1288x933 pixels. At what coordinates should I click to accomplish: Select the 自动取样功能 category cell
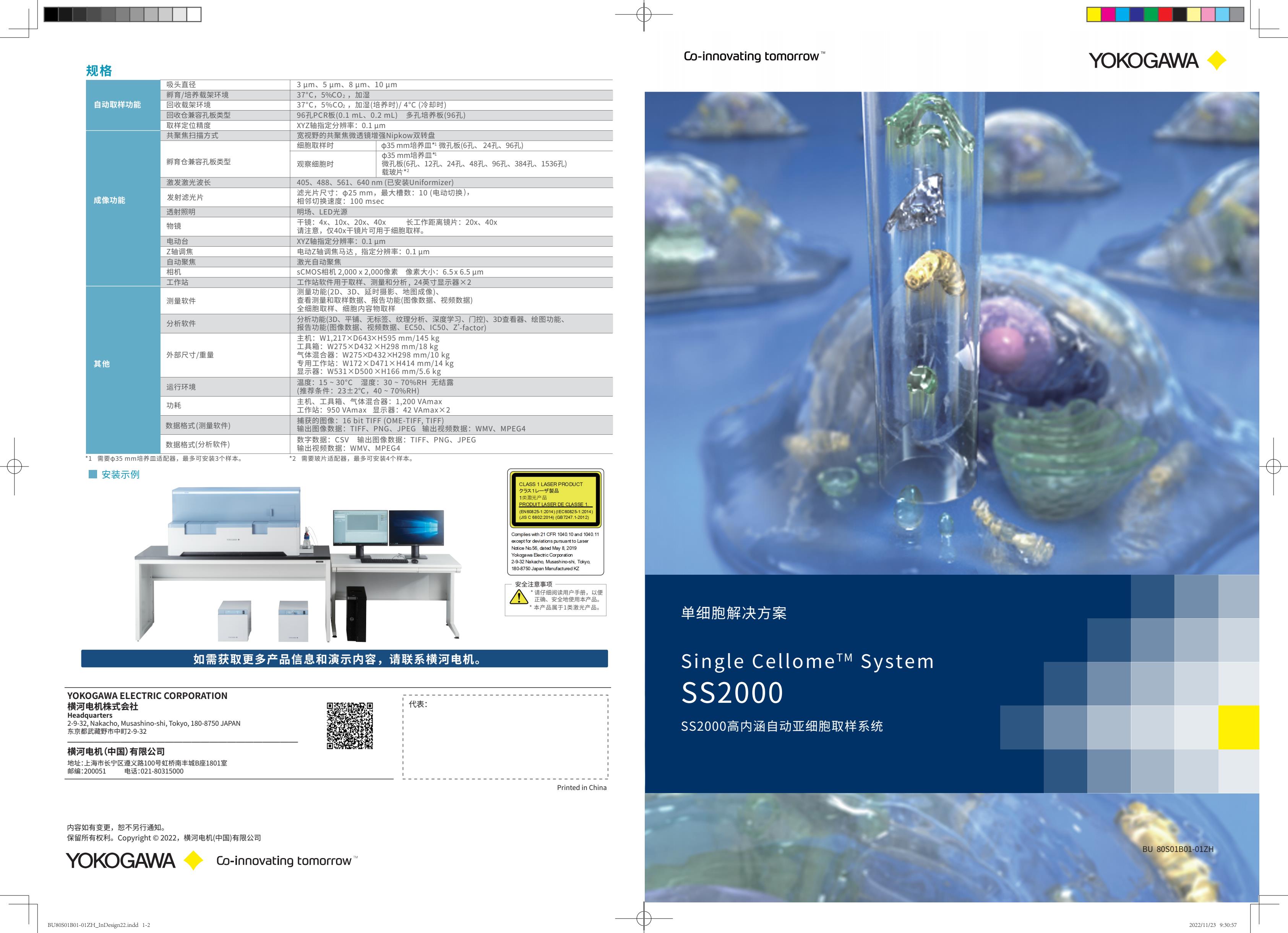[123, 104]
